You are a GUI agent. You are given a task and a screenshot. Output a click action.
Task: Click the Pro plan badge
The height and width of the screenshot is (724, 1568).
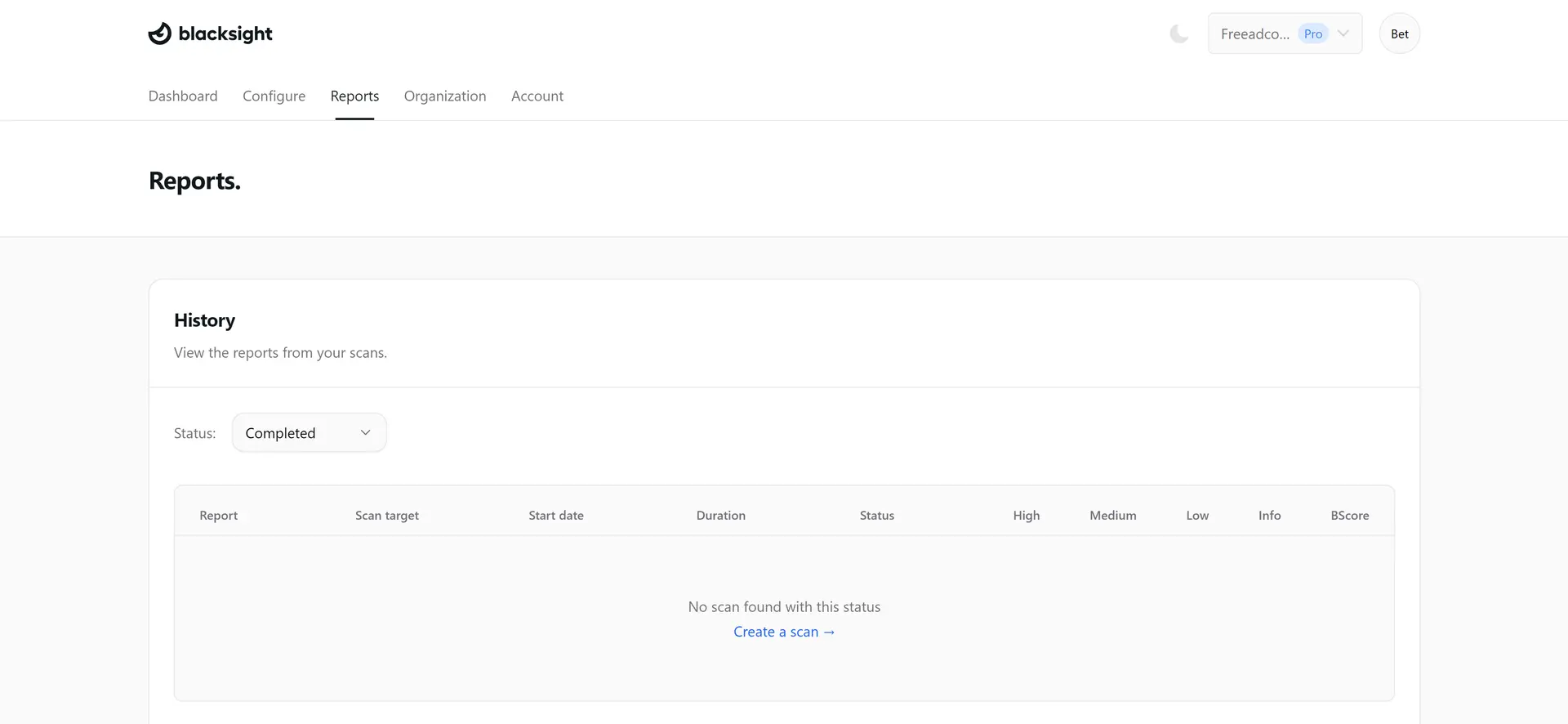point(1312,34)
